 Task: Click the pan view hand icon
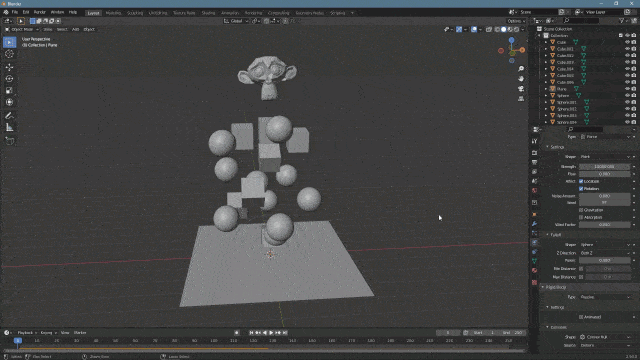[x=521, y=79]
